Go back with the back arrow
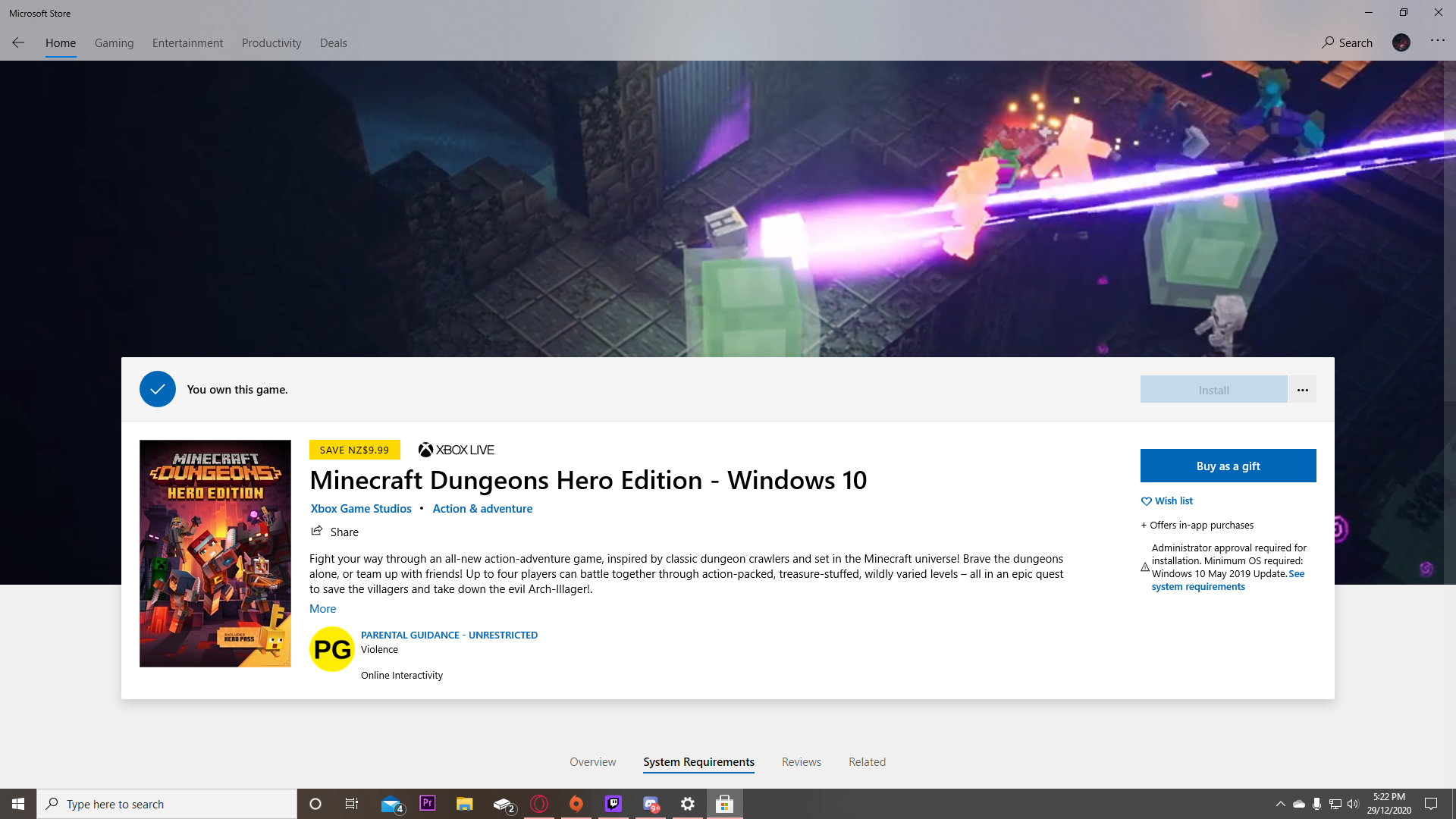The height and width of the screenshot is (819, 1456). tap(18, 42)
